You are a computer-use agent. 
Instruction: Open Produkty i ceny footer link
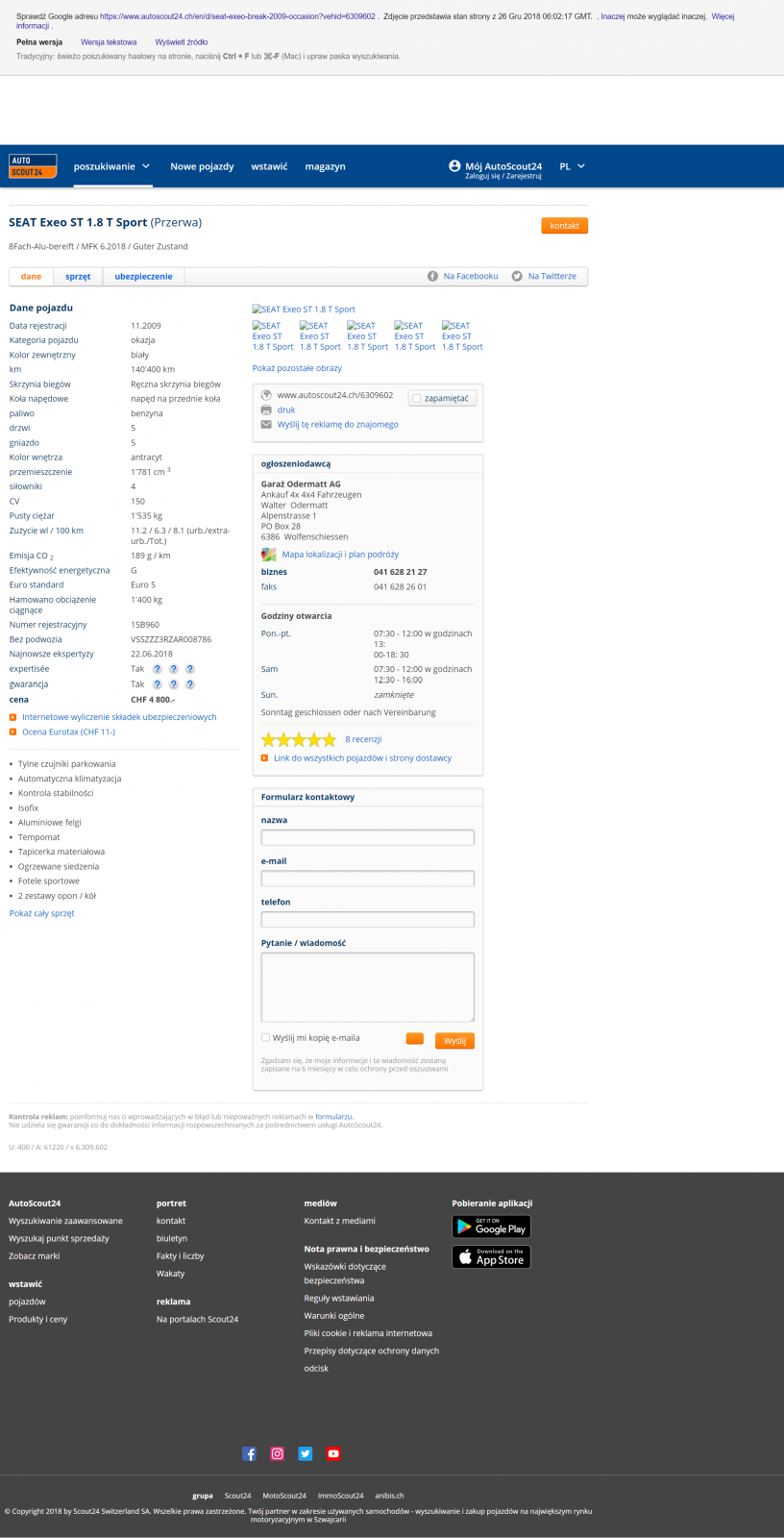[x=37, y=1319]
